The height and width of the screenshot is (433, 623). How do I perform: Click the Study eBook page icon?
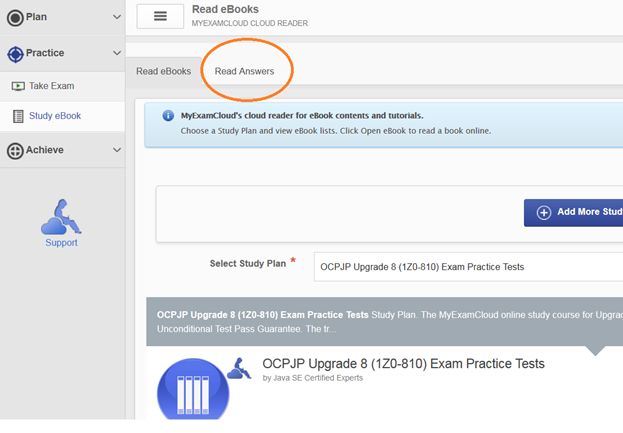pos(18,116)
